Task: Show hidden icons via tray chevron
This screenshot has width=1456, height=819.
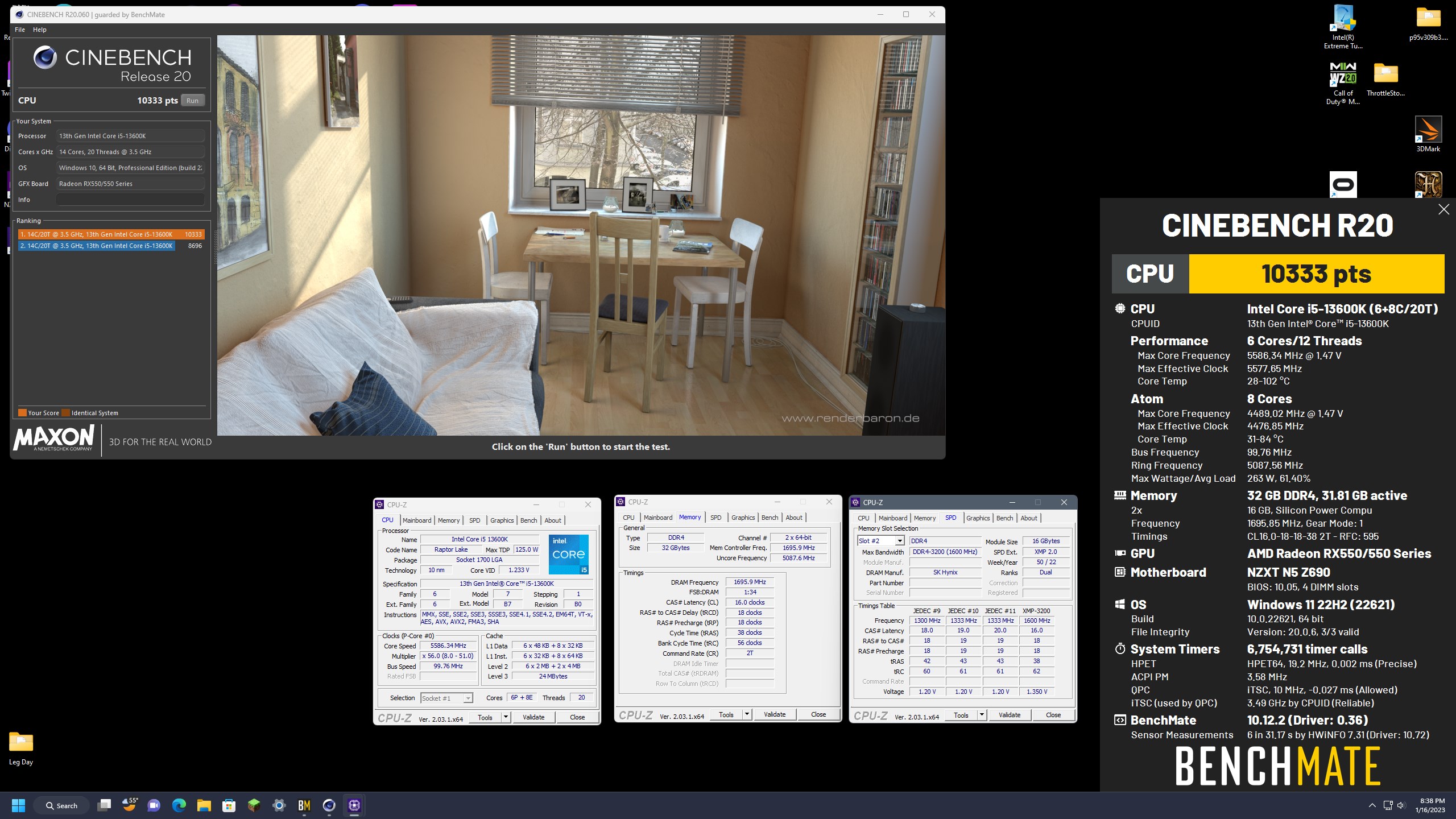Action: [1372, 805]
